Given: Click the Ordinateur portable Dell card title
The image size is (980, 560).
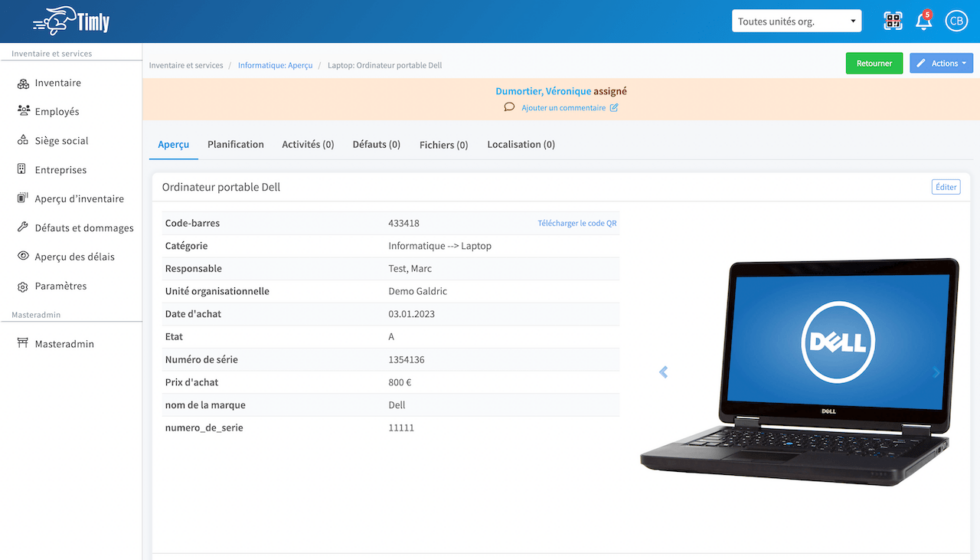Looking at the screenshot, I should tap(221, 188).
